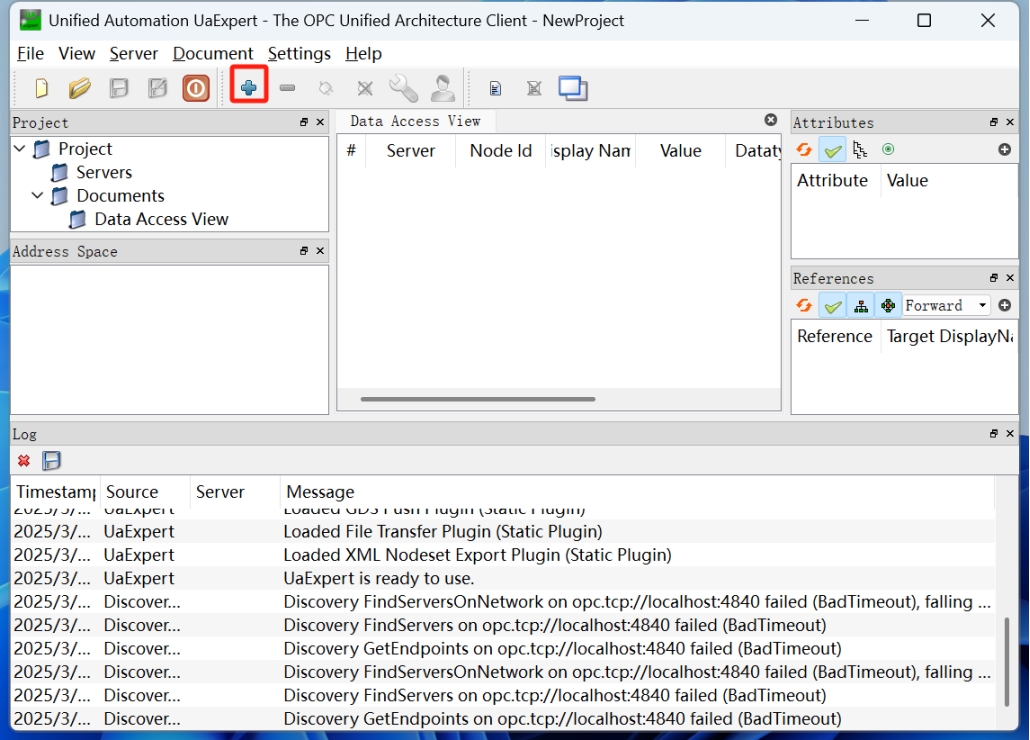Image resolution: width=1030 pixels, height=740 pixels.
Task: Open the Document menu
Action: [213, 53]
